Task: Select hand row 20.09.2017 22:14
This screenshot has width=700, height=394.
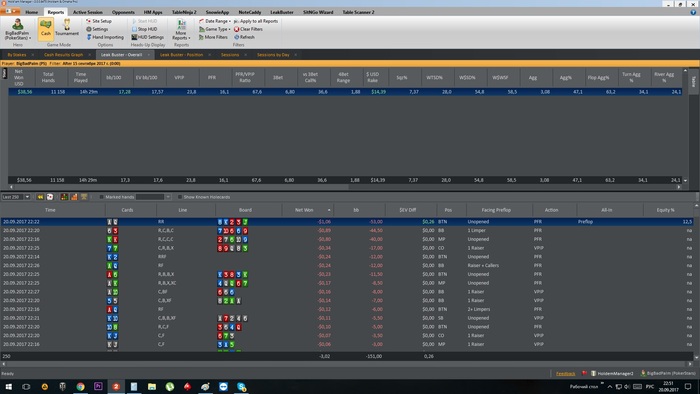Action: 347,257
